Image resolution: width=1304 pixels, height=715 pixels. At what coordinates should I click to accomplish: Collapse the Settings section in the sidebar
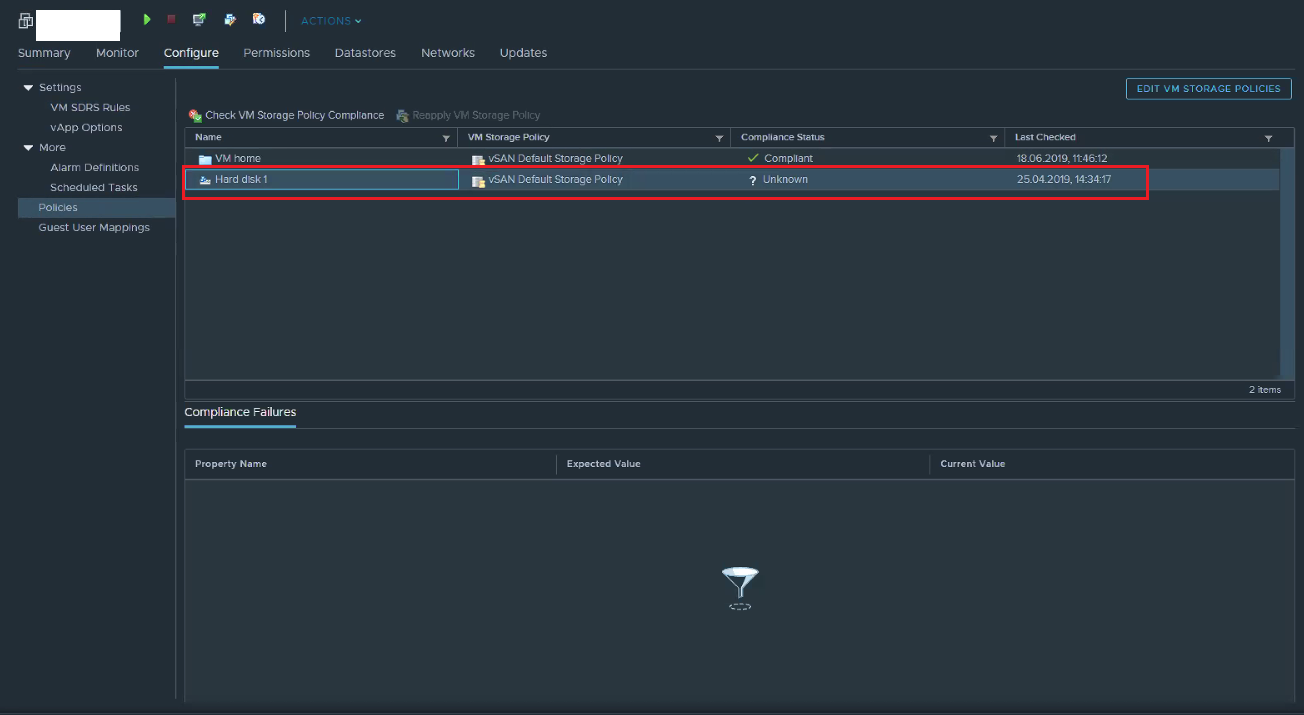coord(27,87)
